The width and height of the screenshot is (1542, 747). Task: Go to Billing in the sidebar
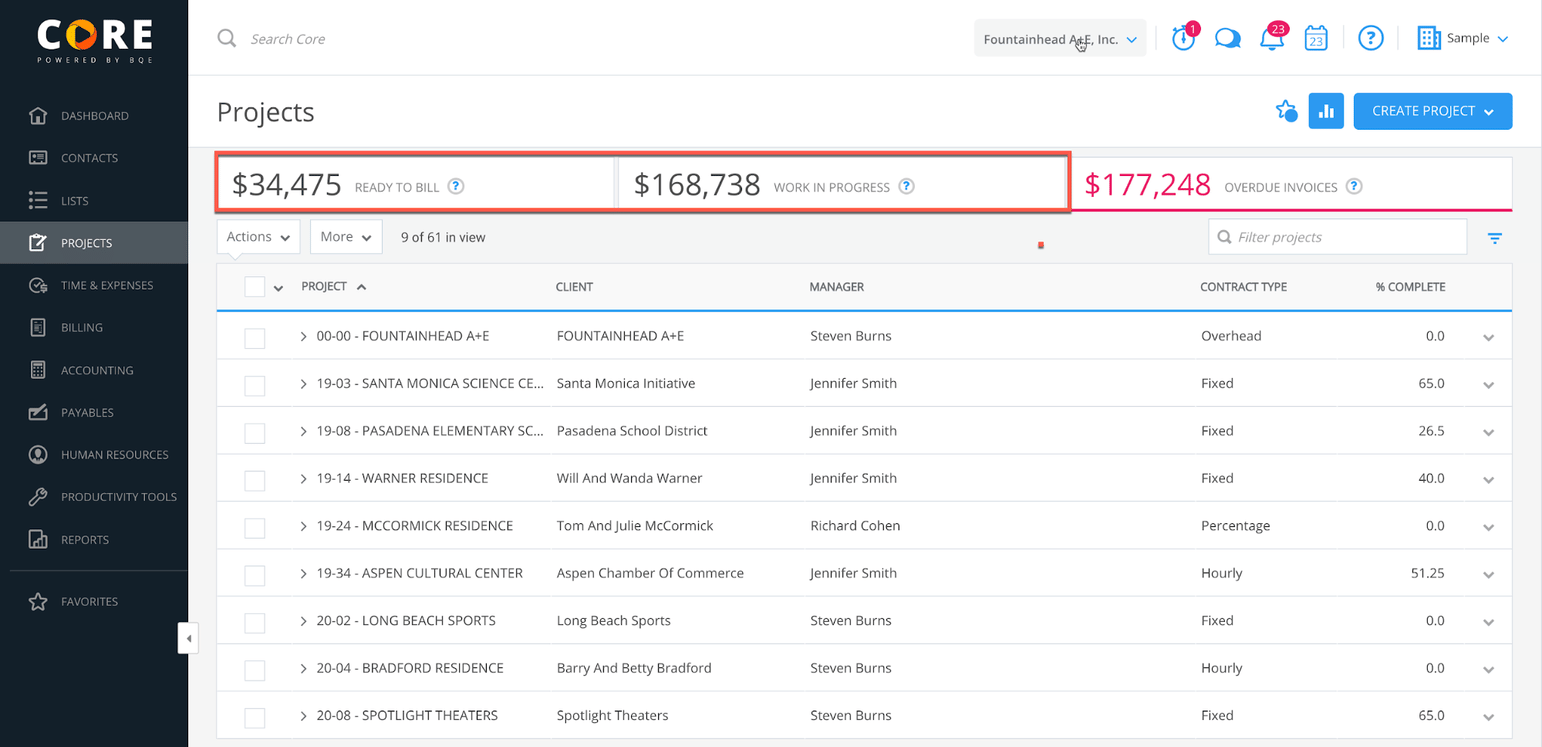[x=94, y=327]
